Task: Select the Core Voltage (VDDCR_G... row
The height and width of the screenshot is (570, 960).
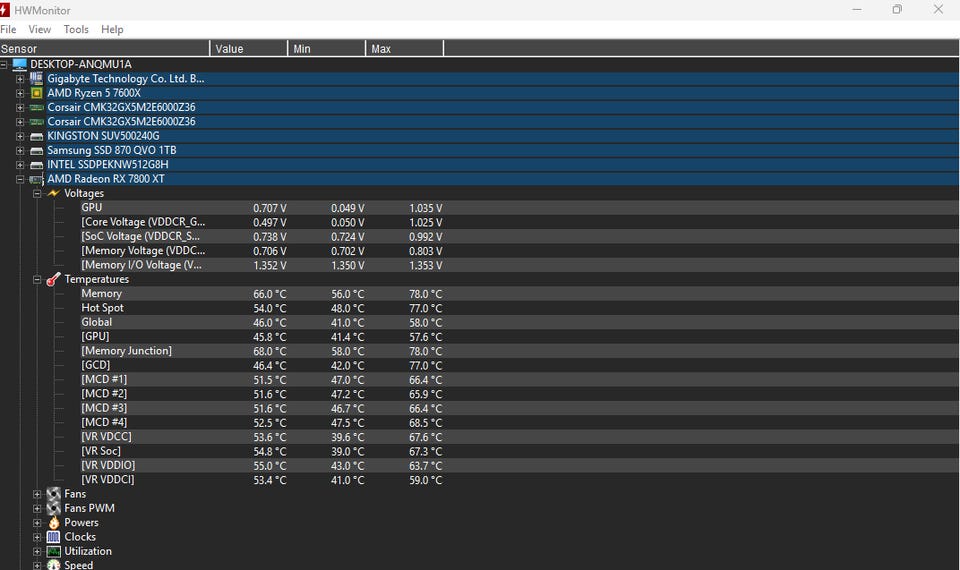Action: point(143,222)
